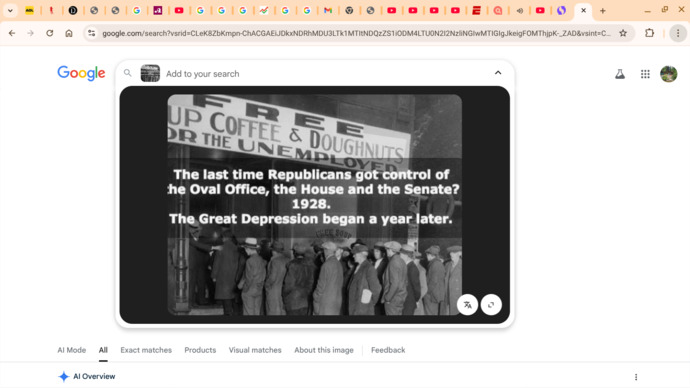
Task: Switch to the tab playing audio
Action: [x=519, y=11]
